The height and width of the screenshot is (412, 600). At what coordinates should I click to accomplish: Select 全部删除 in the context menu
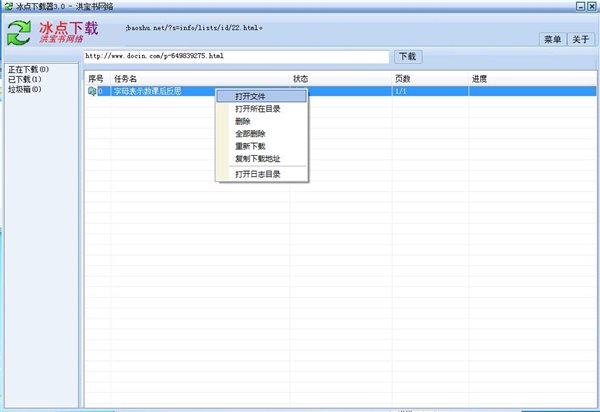pos(261,134)
